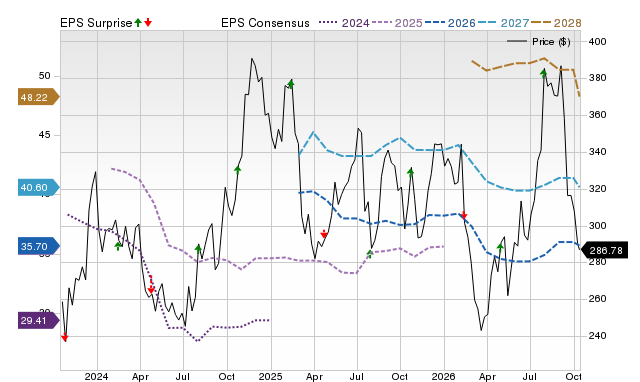The image size is (640, 382).
Task: Select the green surprise arrow in late October 2024
Action: (238, 170)
